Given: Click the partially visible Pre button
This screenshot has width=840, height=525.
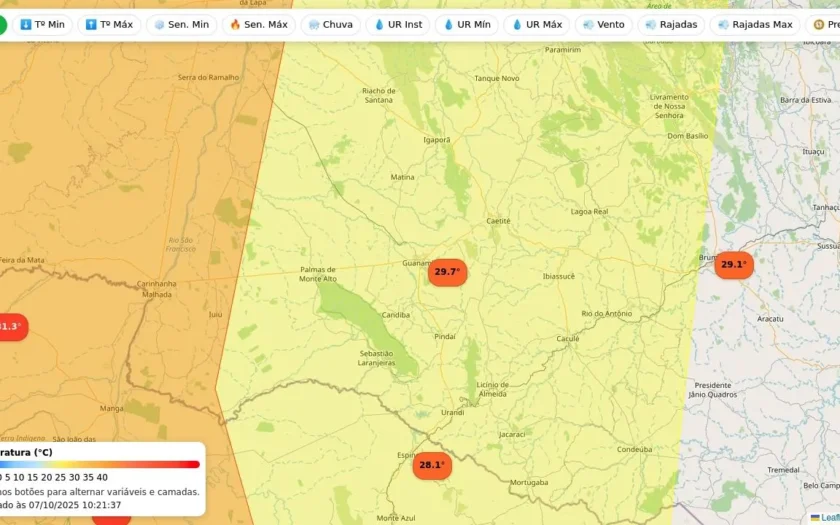Looking at the screenshot, I should pos(823,25).
